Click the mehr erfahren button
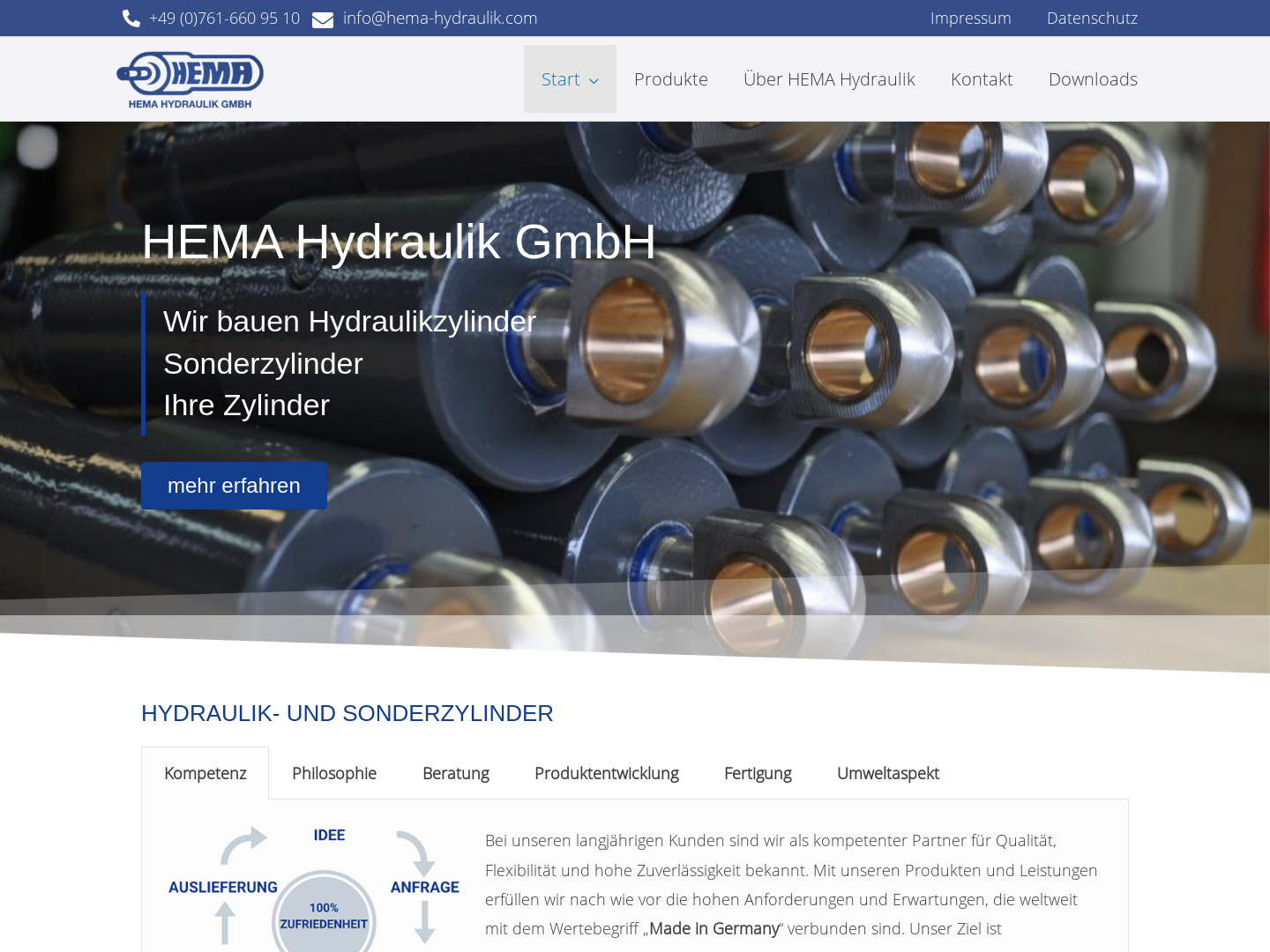 (x=234, y=486)
